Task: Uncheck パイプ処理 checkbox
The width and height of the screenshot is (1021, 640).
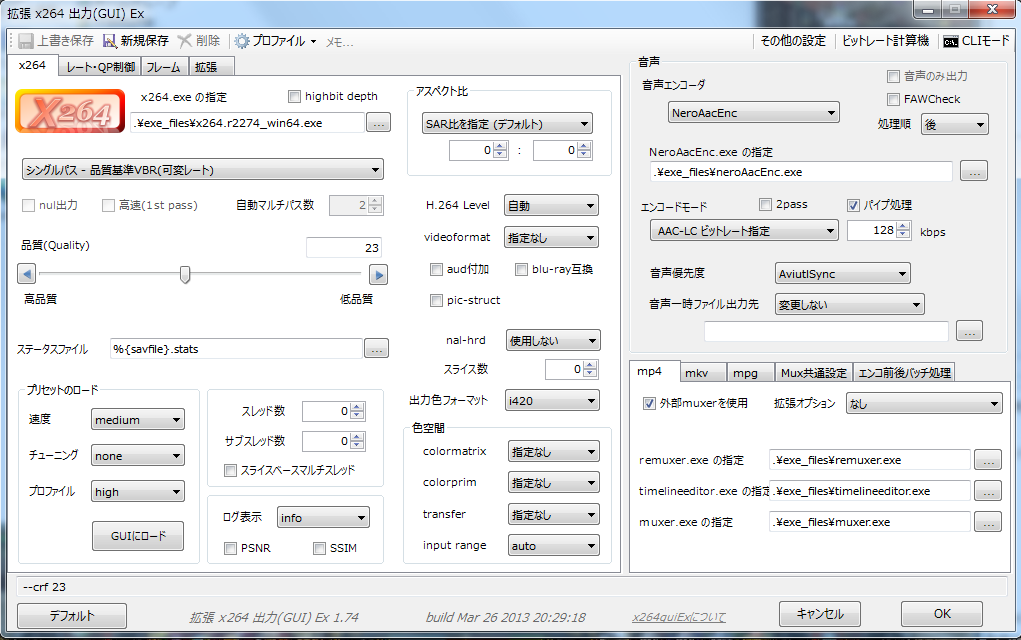Action: click(x=853, y=205)
